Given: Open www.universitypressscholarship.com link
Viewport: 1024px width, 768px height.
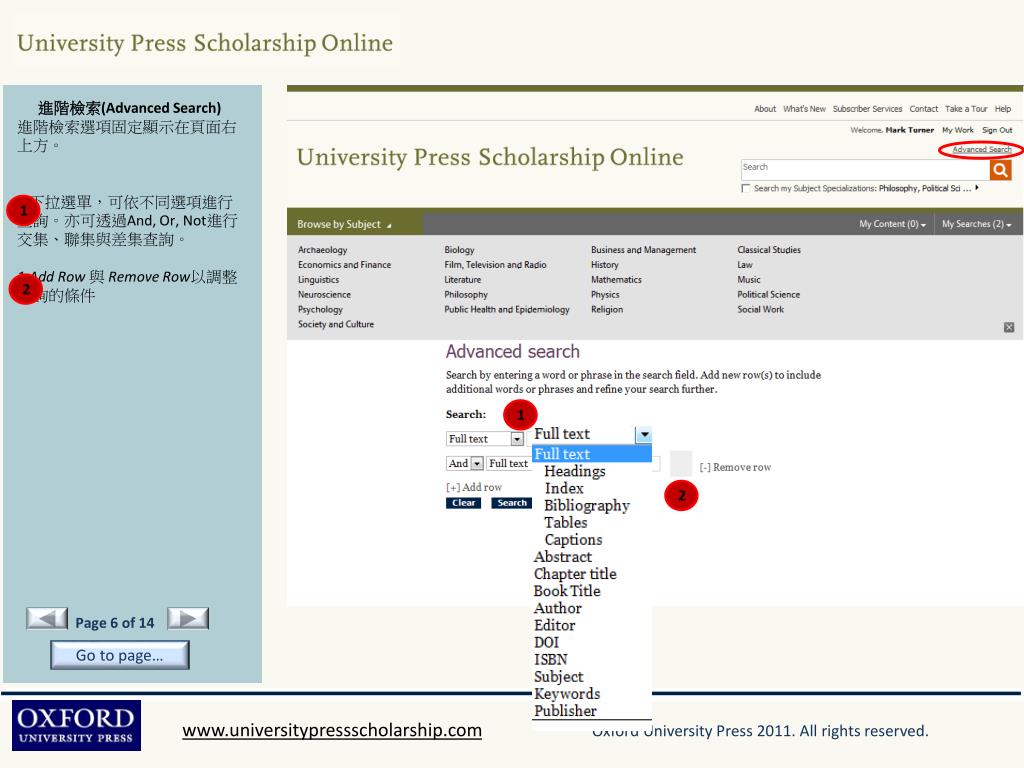Looking at the screenshot, I should click(332, 730).
